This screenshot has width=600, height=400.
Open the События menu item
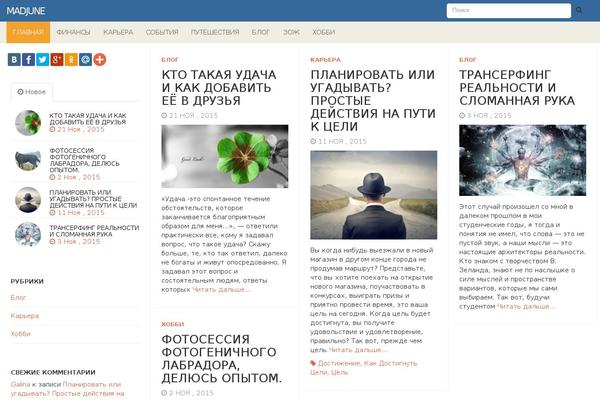[162, 32]
